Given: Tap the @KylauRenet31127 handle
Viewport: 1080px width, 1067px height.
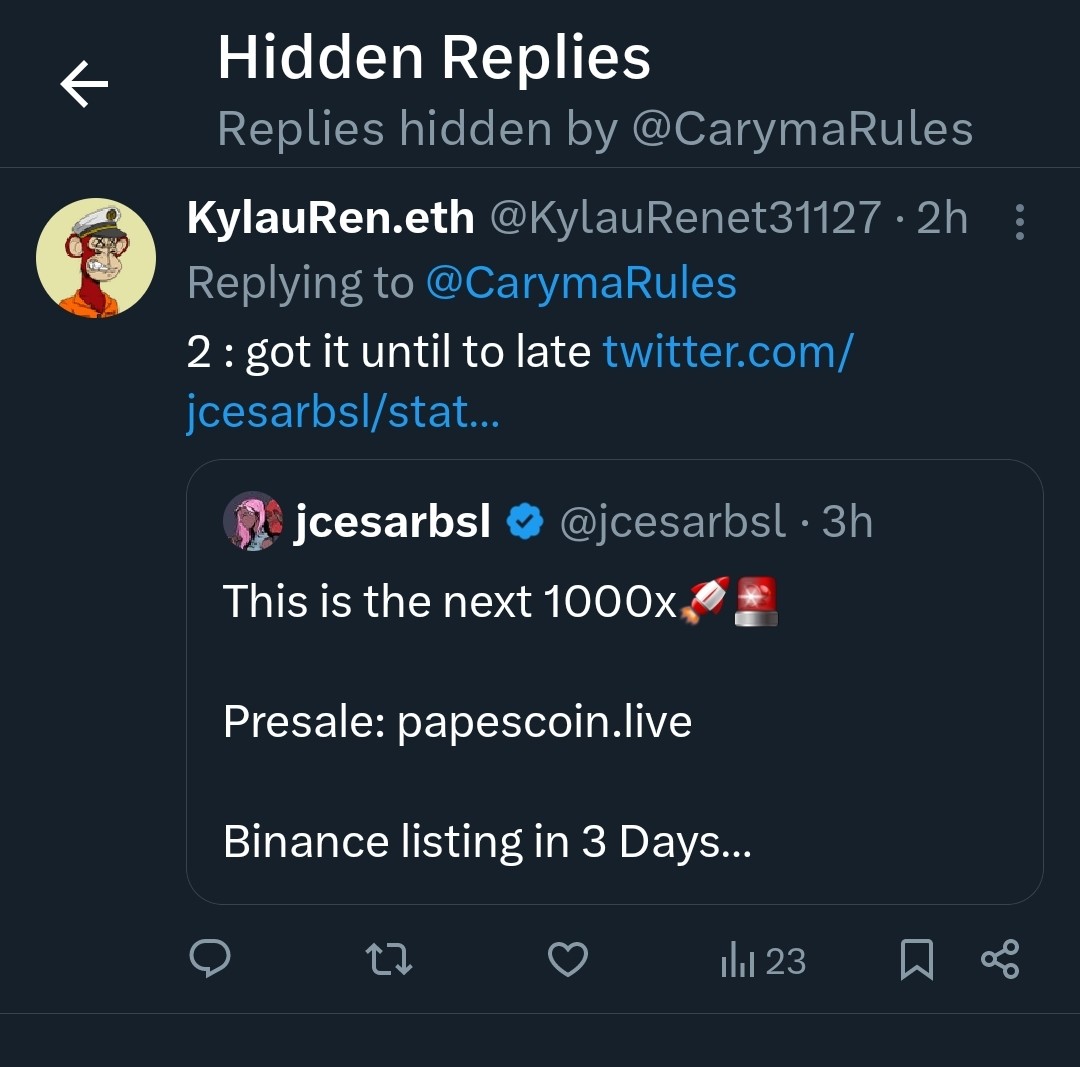Looking at the screenshot, I should (685, 218).
